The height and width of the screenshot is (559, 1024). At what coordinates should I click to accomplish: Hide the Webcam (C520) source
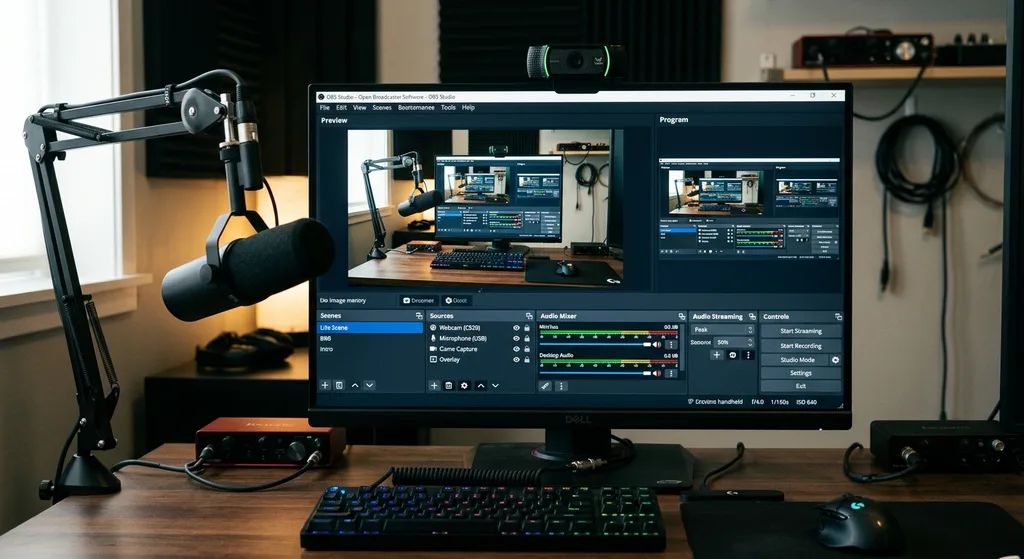[517, 328]
